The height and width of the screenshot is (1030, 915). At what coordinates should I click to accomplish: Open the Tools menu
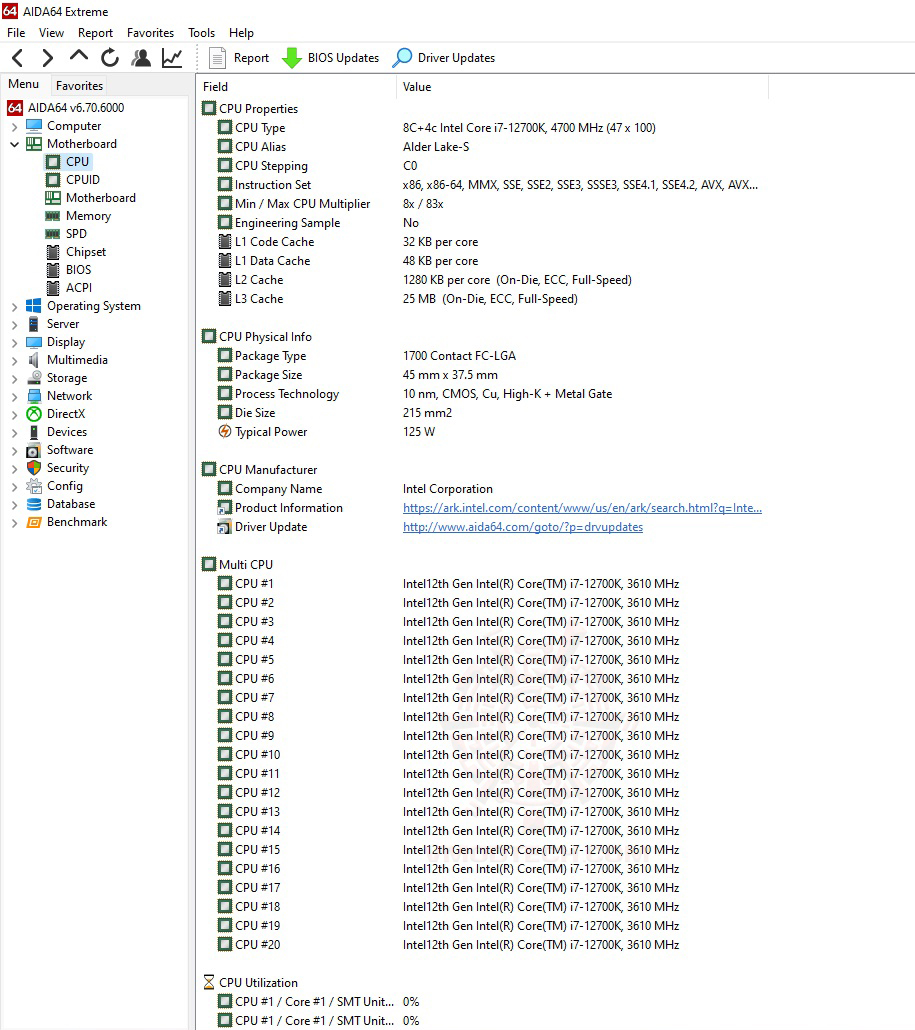201,33
